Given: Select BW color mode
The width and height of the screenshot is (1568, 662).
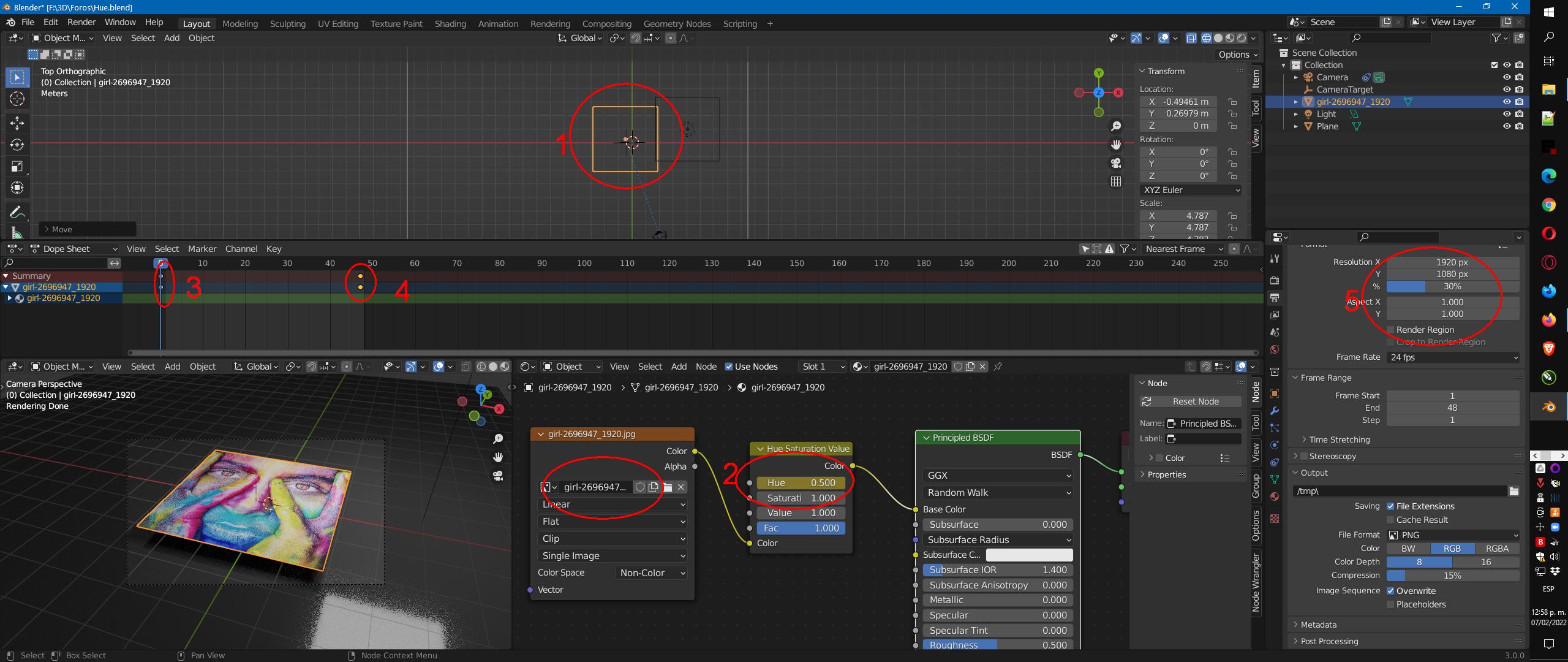Looking at the screenshot, I should tap(1408, 549).
